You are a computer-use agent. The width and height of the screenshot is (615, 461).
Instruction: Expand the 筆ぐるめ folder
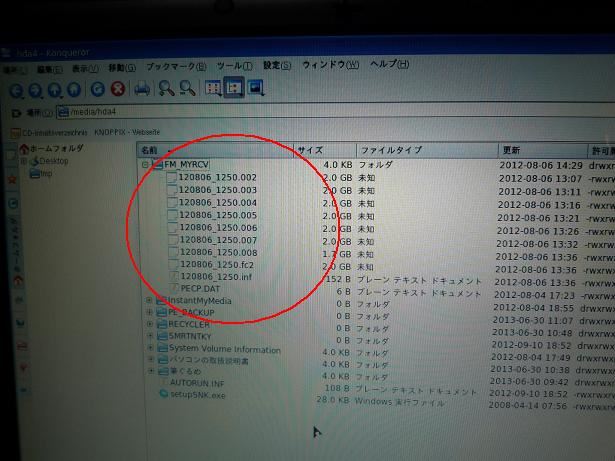[151, 371]
